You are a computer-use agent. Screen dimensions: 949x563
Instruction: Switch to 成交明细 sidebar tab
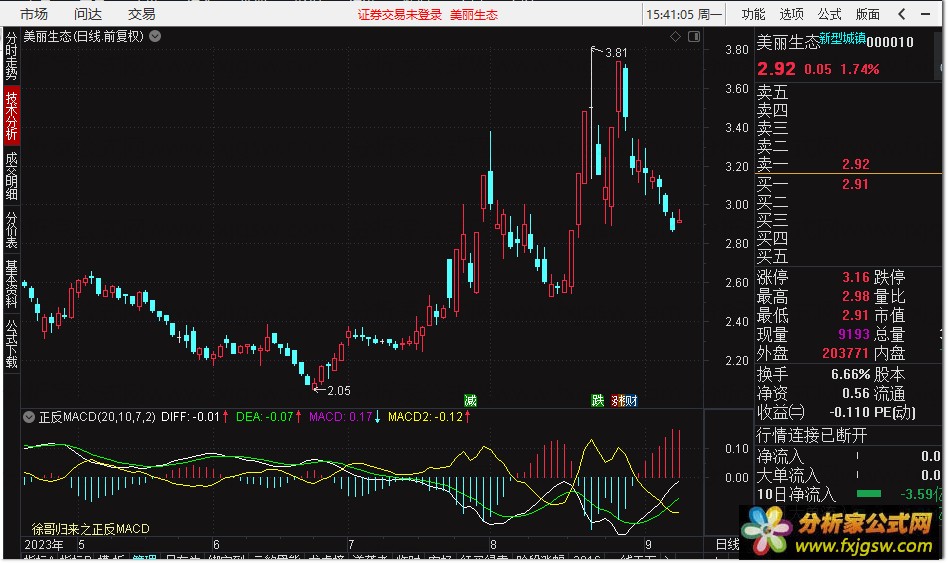11,176
